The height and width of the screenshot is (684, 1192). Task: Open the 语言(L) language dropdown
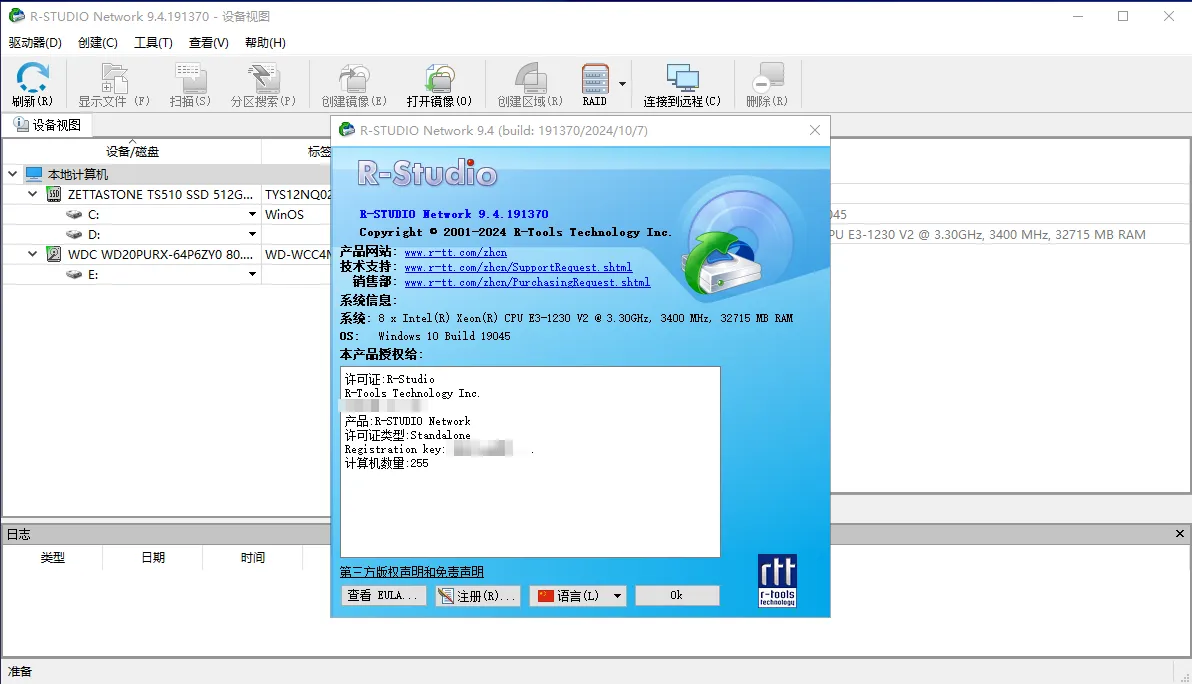(x=578, y=595)
